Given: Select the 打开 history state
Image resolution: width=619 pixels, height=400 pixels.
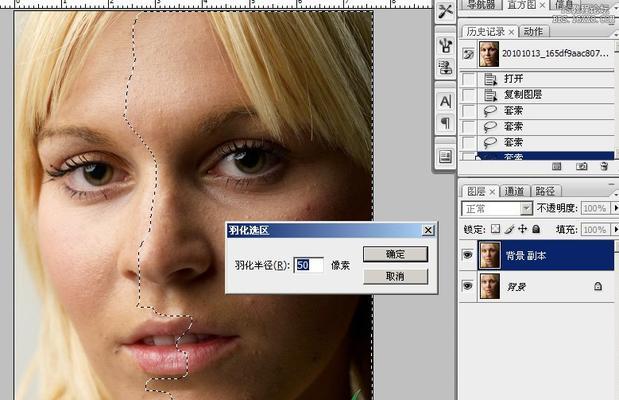Looking at the screenshot, I should [x=547, y=79].
